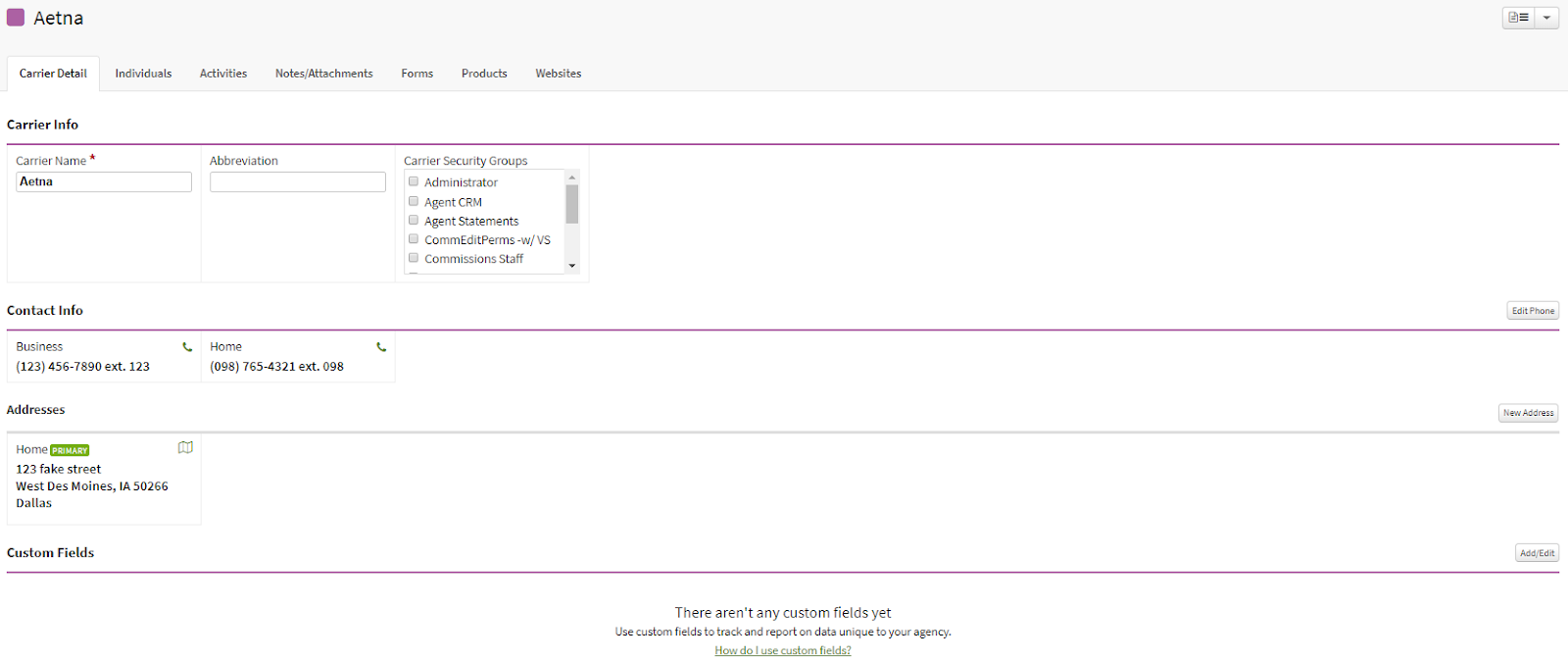Viewport: 1568px width, 661px height.
Task: Click security groups scroll up arrow
Action: point(572,177)
